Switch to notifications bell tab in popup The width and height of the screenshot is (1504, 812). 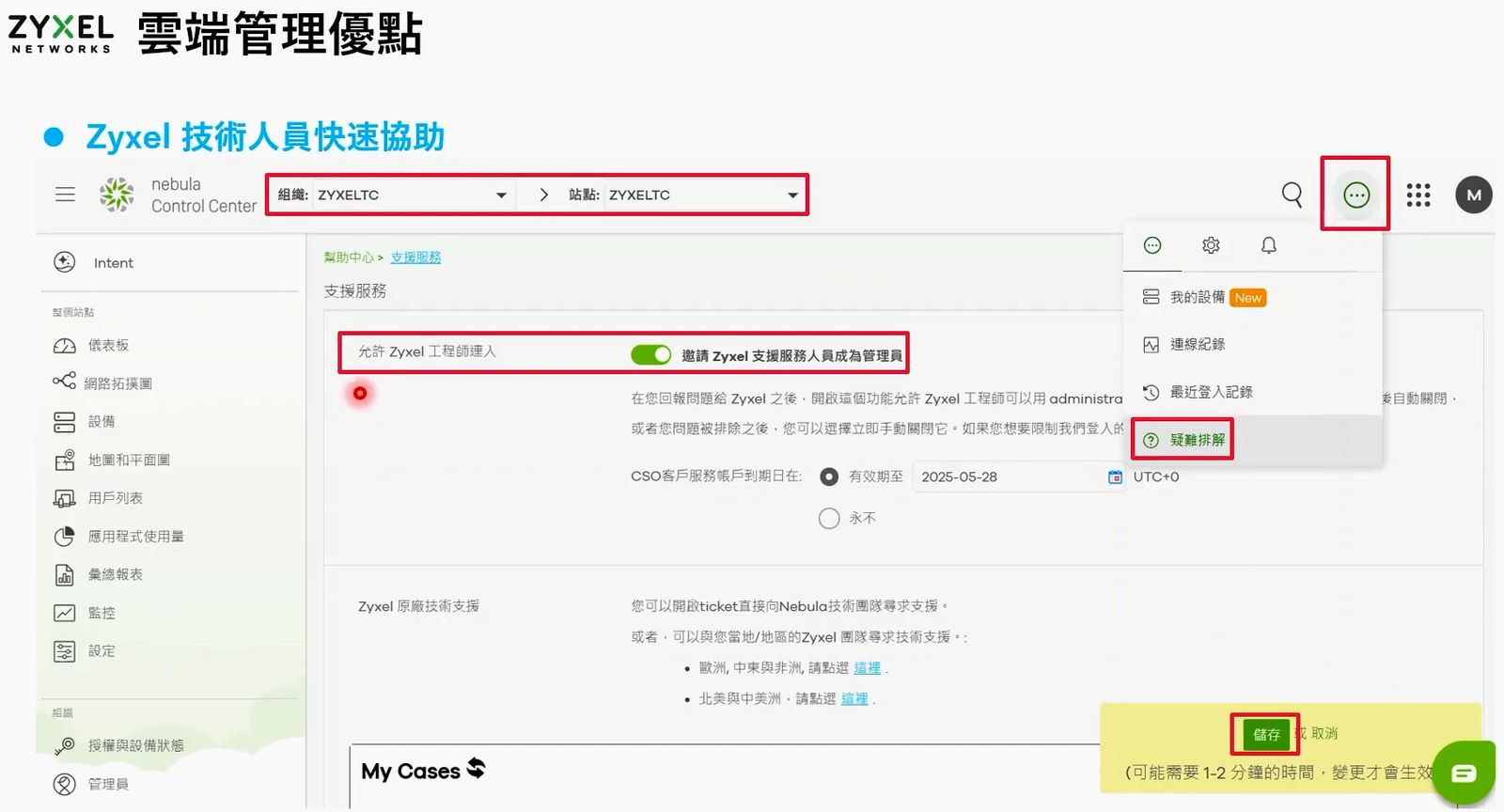pyautogui.click(x=1269, y=245)
